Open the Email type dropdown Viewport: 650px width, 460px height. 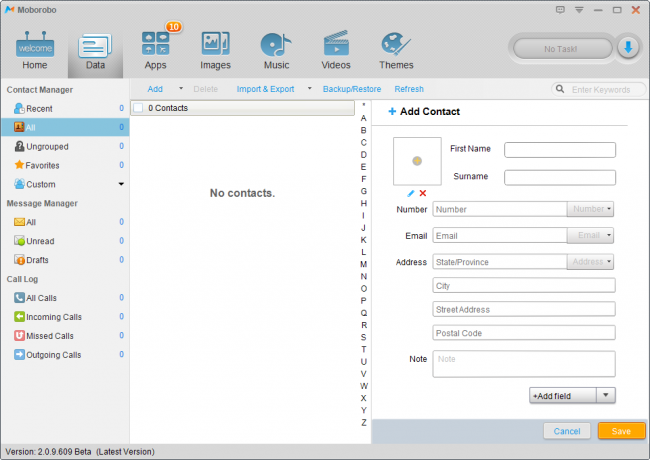[x=590, y=235]
